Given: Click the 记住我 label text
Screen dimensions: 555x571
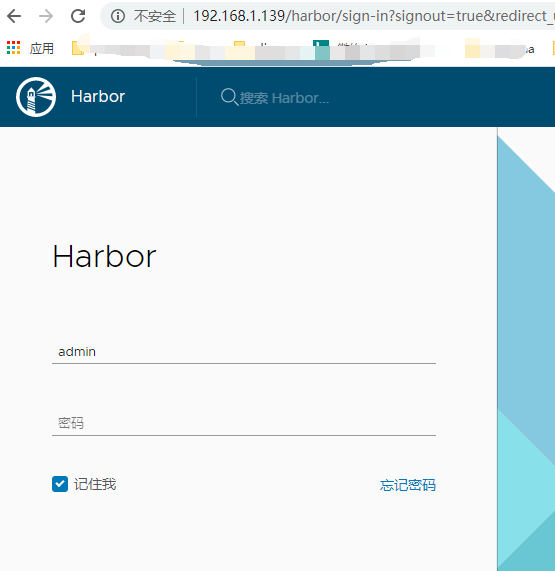Looking at the screenshot, I should tap(95, 484).
